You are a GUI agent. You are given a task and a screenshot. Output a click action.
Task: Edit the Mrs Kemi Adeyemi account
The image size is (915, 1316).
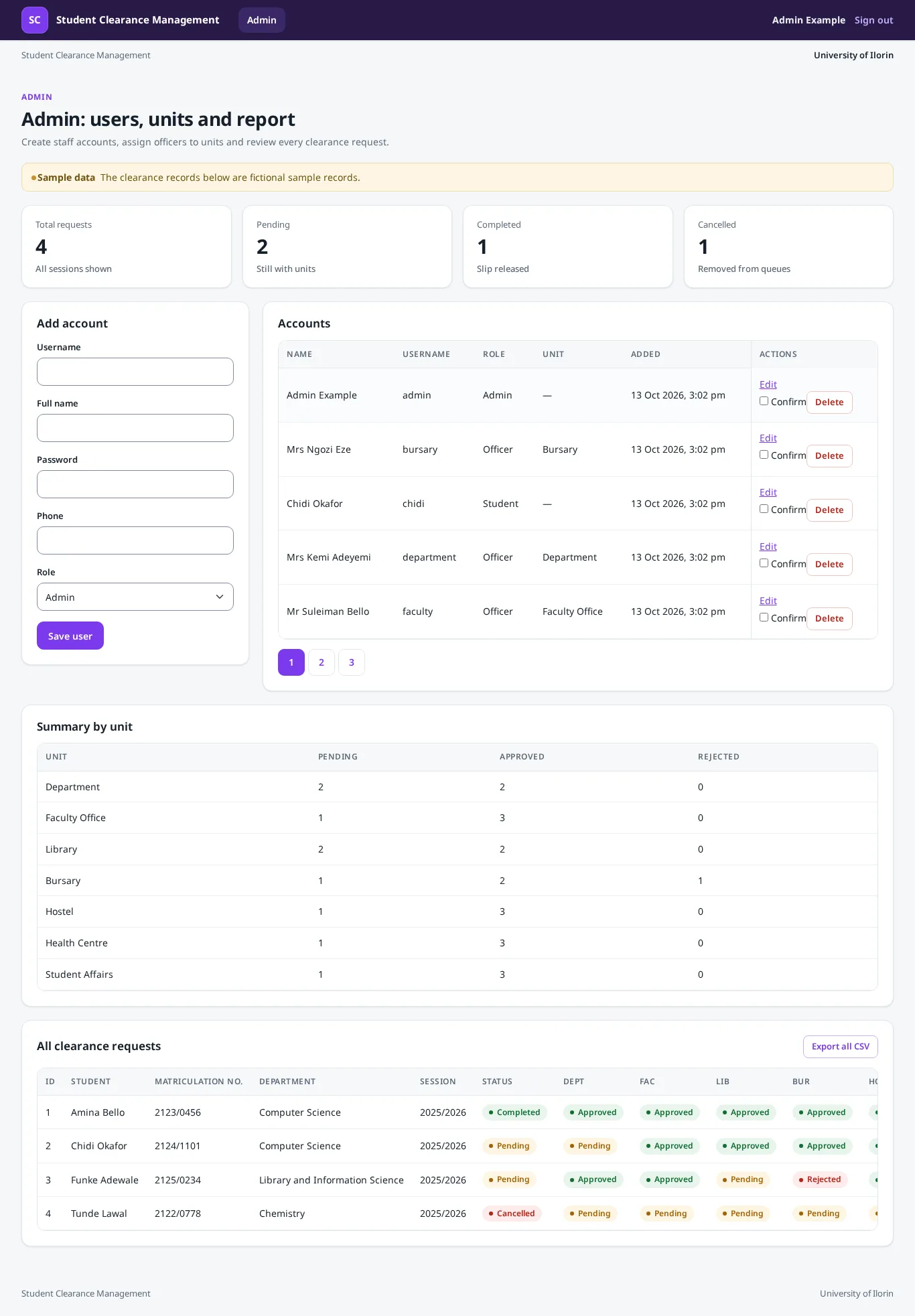pyautogui.click(x=768, y=546)
